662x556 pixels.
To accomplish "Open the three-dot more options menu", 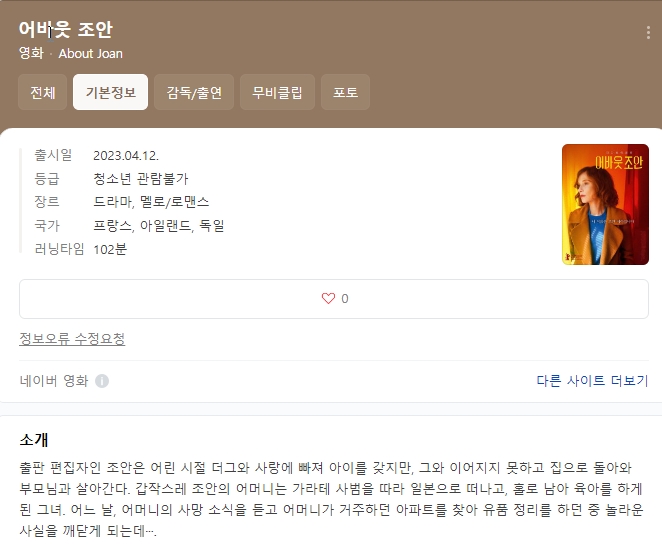I will tap(648, 33).
